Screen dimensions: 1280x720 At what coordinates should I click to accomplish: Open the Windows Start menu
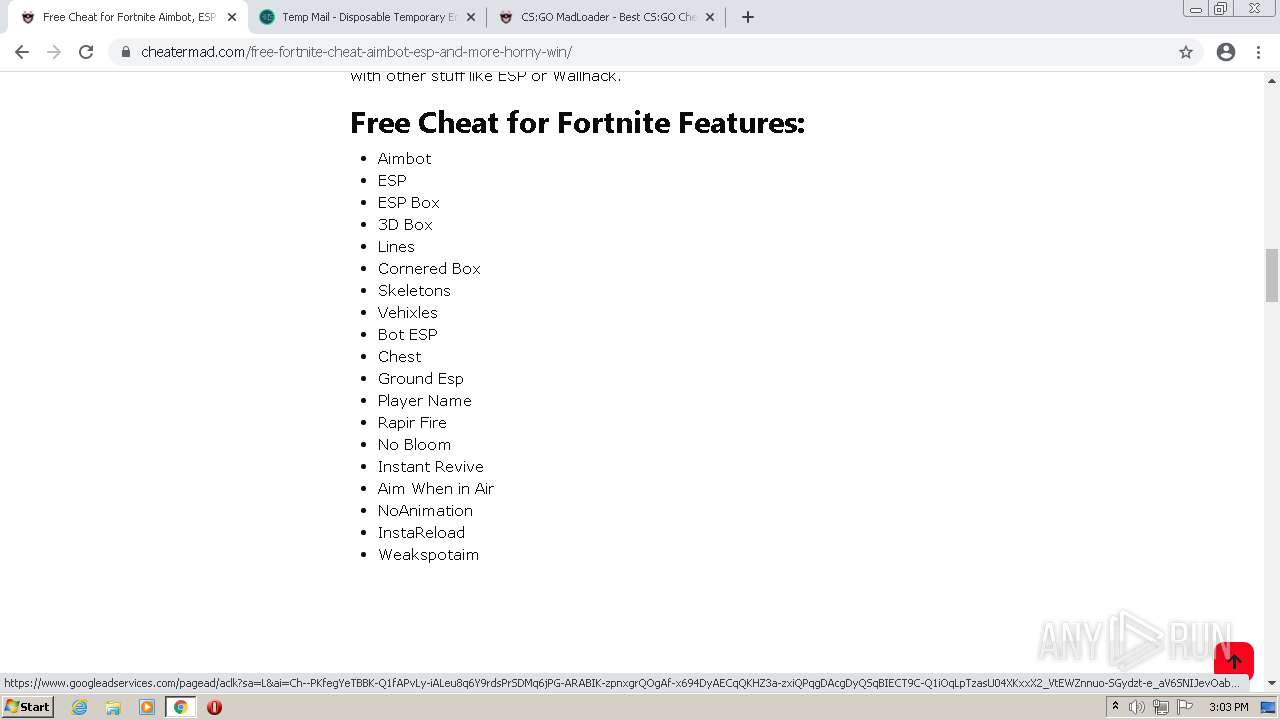27,707
